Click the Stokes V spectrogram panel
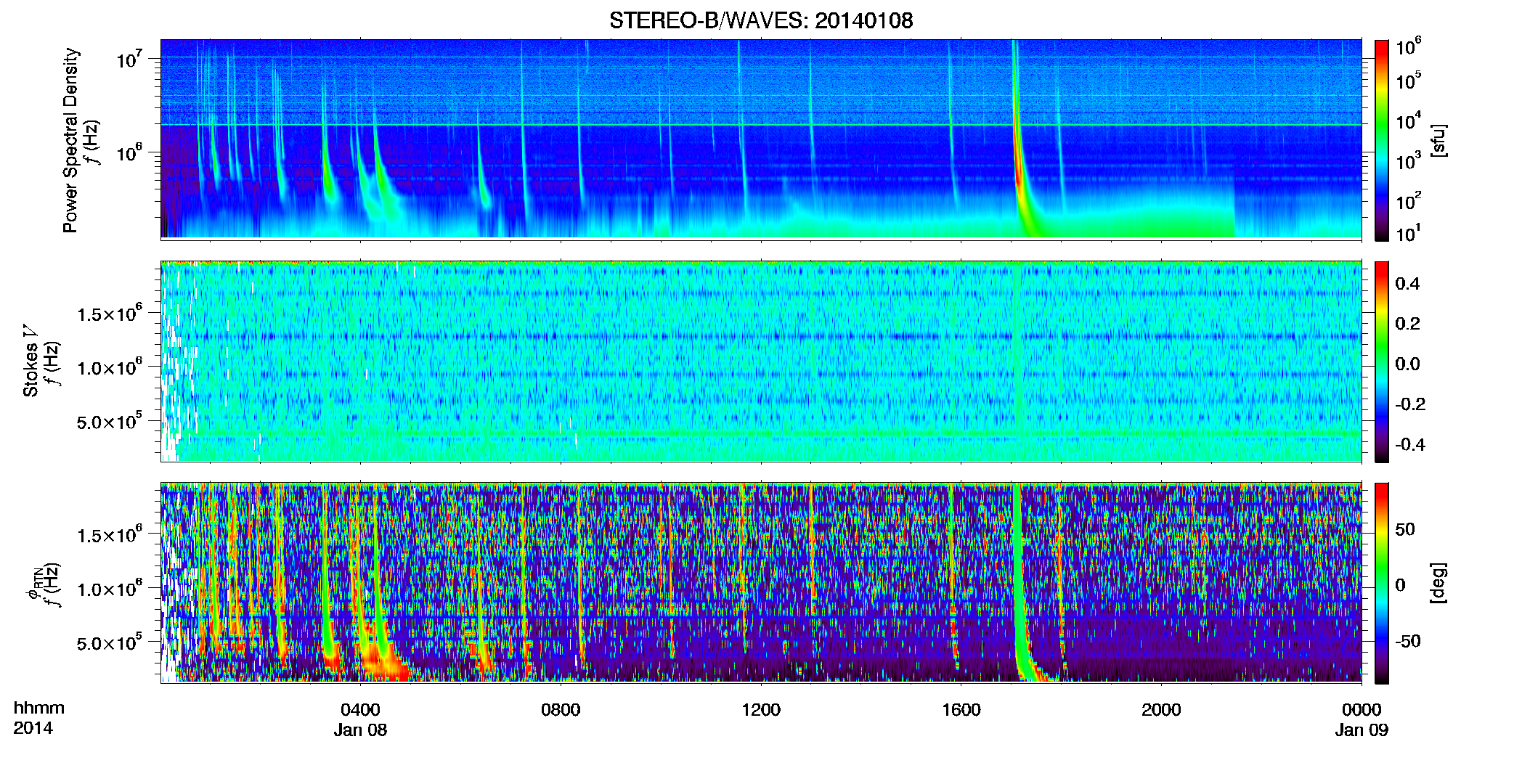Screen dimensions: 1522x784 click(x=761, y=361)
